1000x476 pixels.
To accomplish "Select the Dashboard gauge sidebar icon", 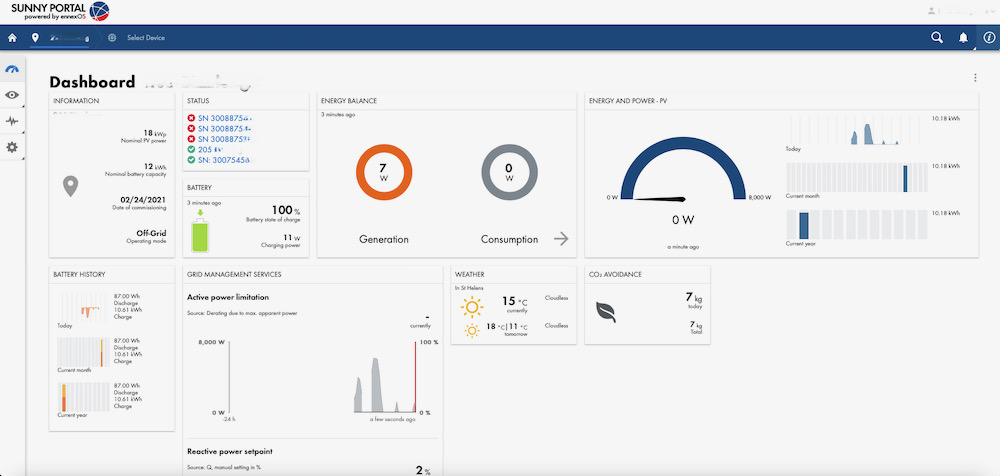I will [12, 70].
